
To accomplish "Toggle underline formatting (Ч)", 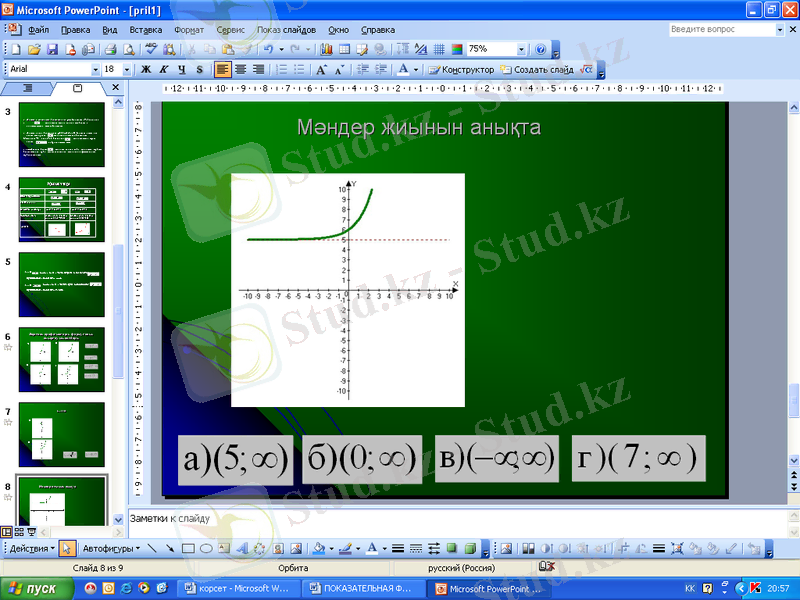I will coord(181,70).
